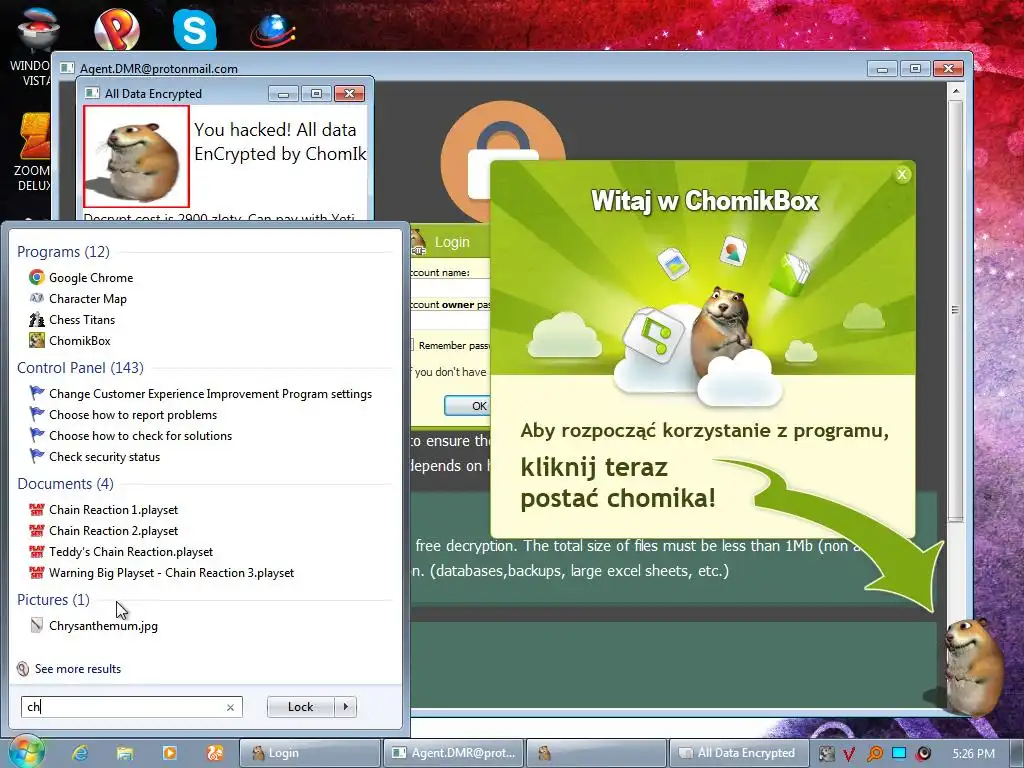The image size is (1024, 768).
Task: Open UC Browser orange taskbar icon
Action: [215, 753]
